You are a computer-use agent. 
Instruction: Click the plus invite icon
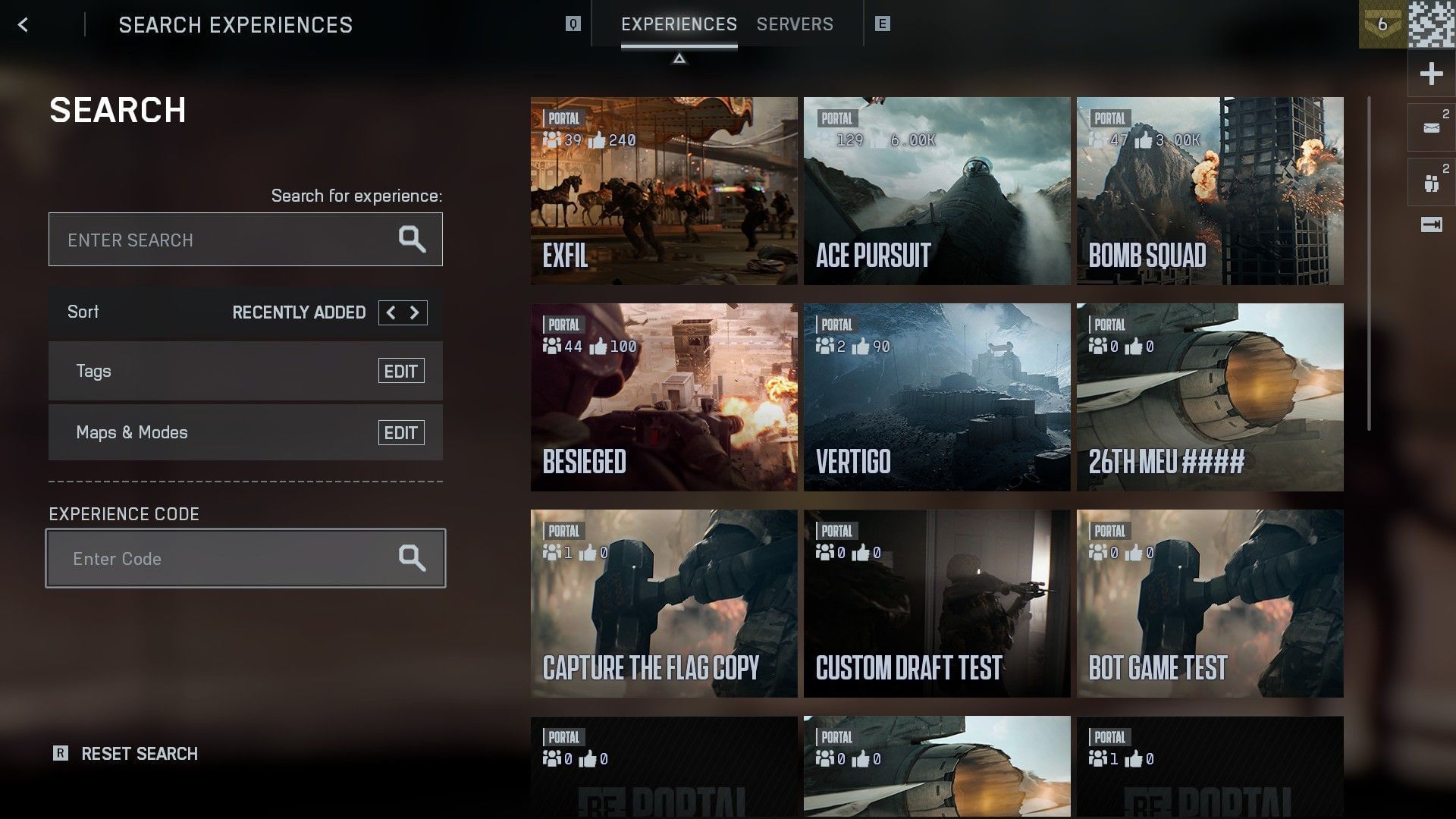pos(1431,74)
